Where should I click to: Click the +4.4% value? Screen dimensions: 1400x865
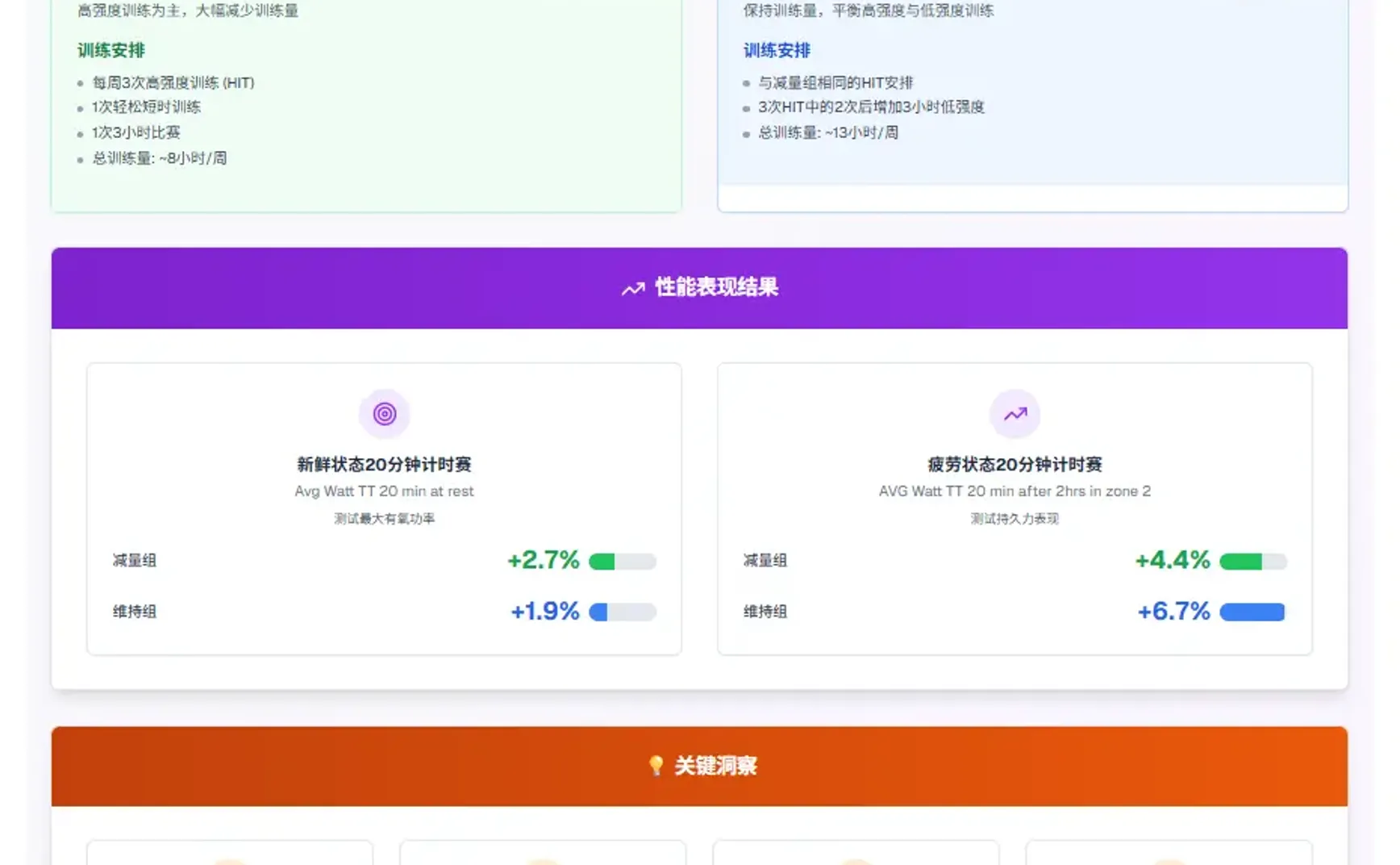(x=1172, y=560)
